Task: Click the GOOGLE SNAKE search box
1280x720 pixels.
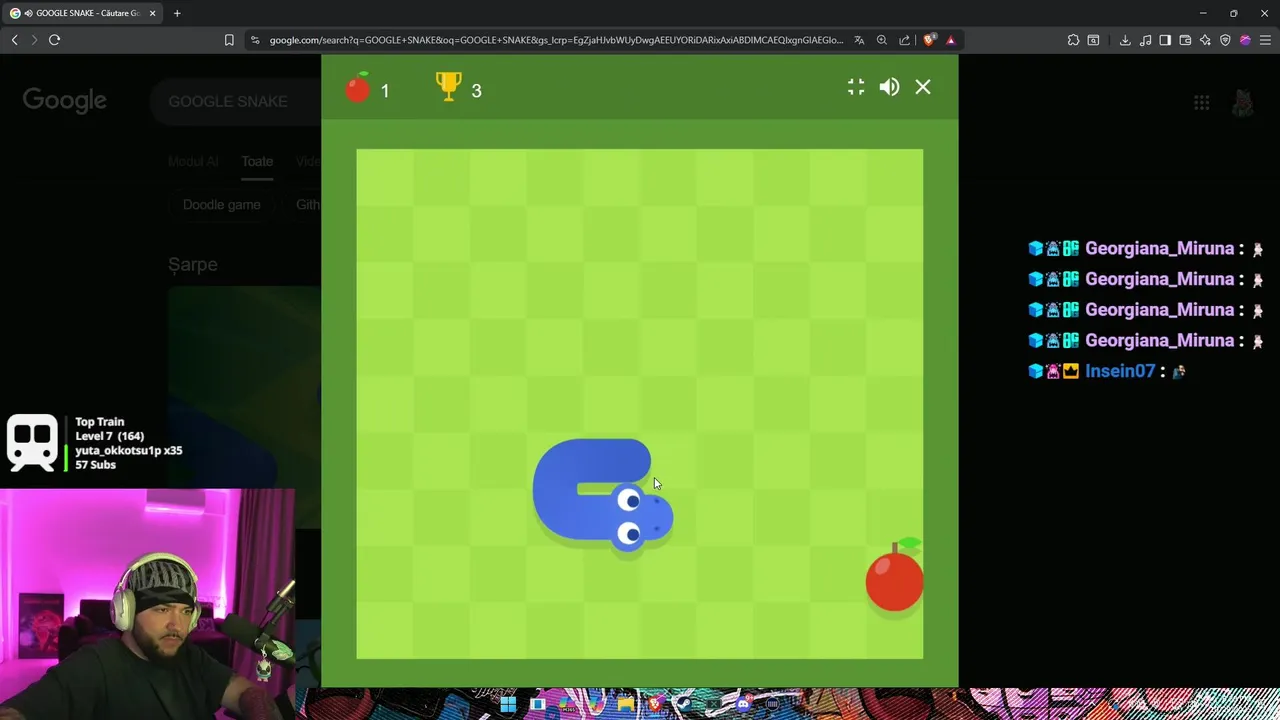Action: pyautogui.click(x=235, y=101)
